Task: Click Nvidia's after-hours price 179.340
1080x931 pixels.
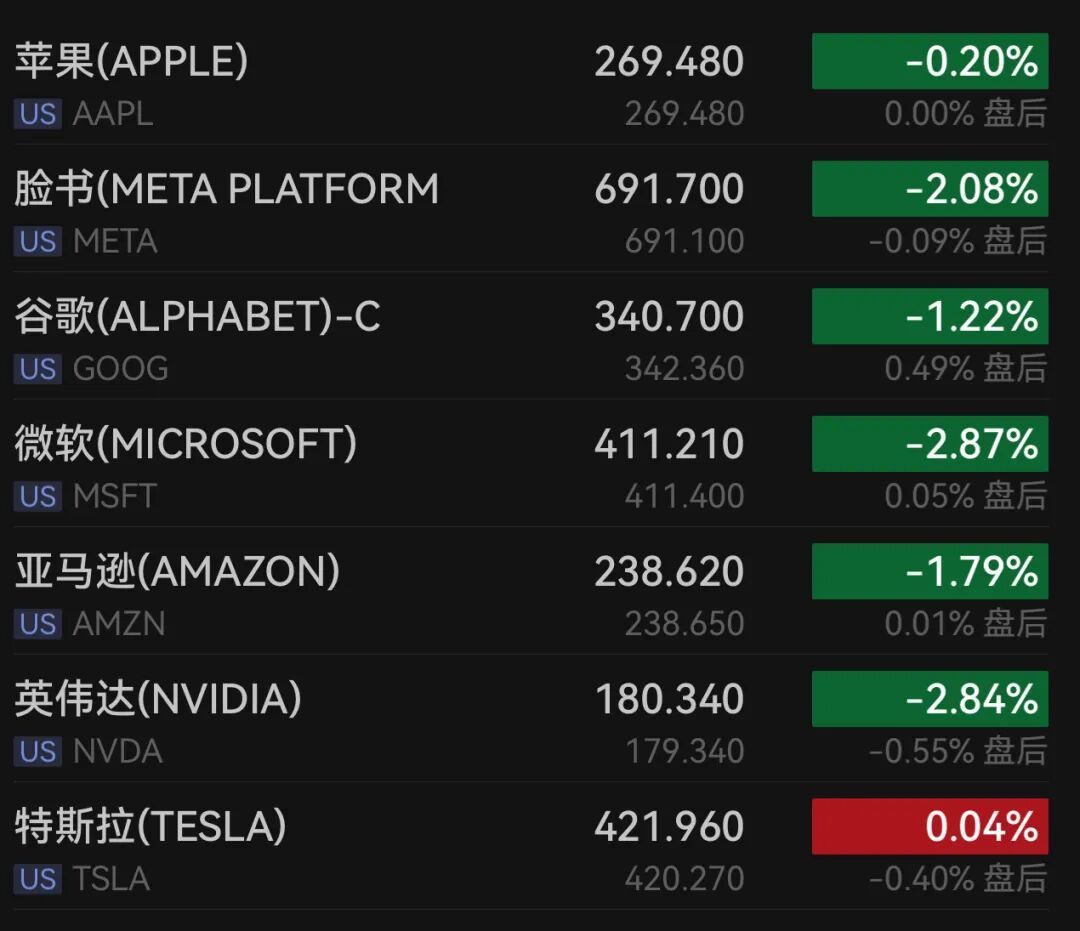Action: [684, 752]
